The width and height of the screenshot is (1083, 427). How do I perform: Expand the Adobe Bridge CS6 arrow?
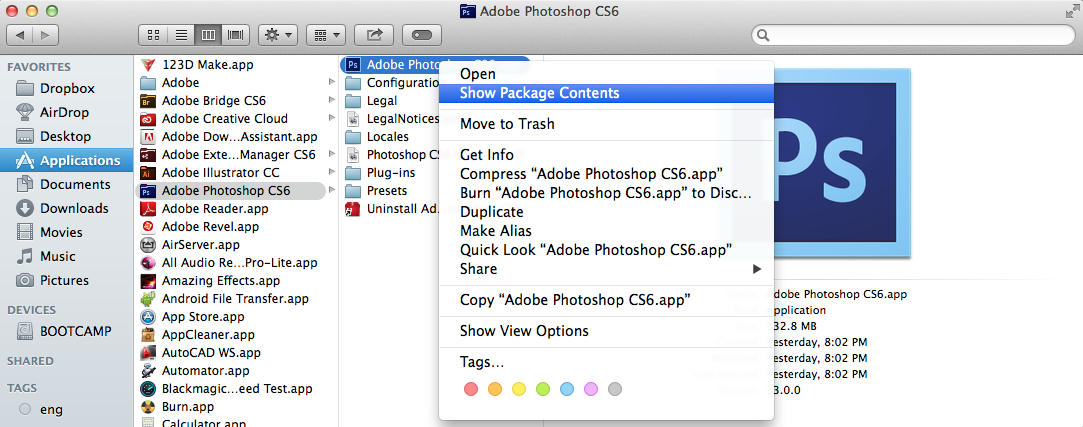coord(333,100)
